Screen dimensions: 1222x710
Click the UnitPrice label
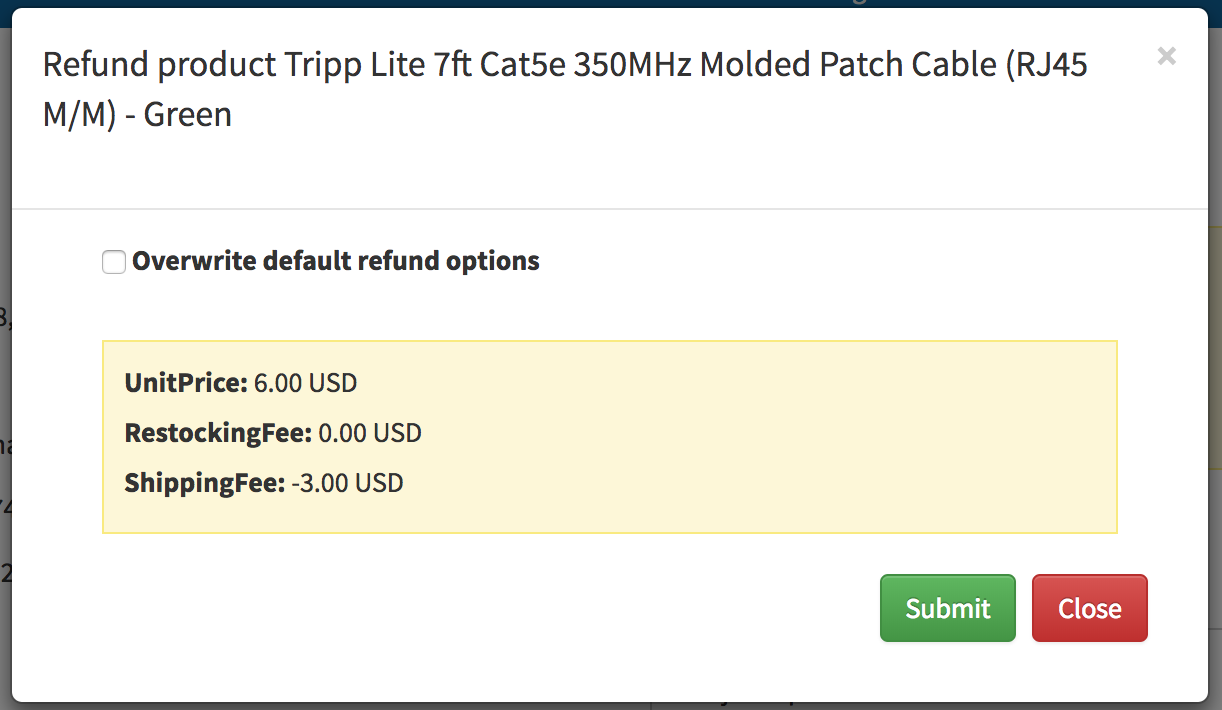pos(185,382)
